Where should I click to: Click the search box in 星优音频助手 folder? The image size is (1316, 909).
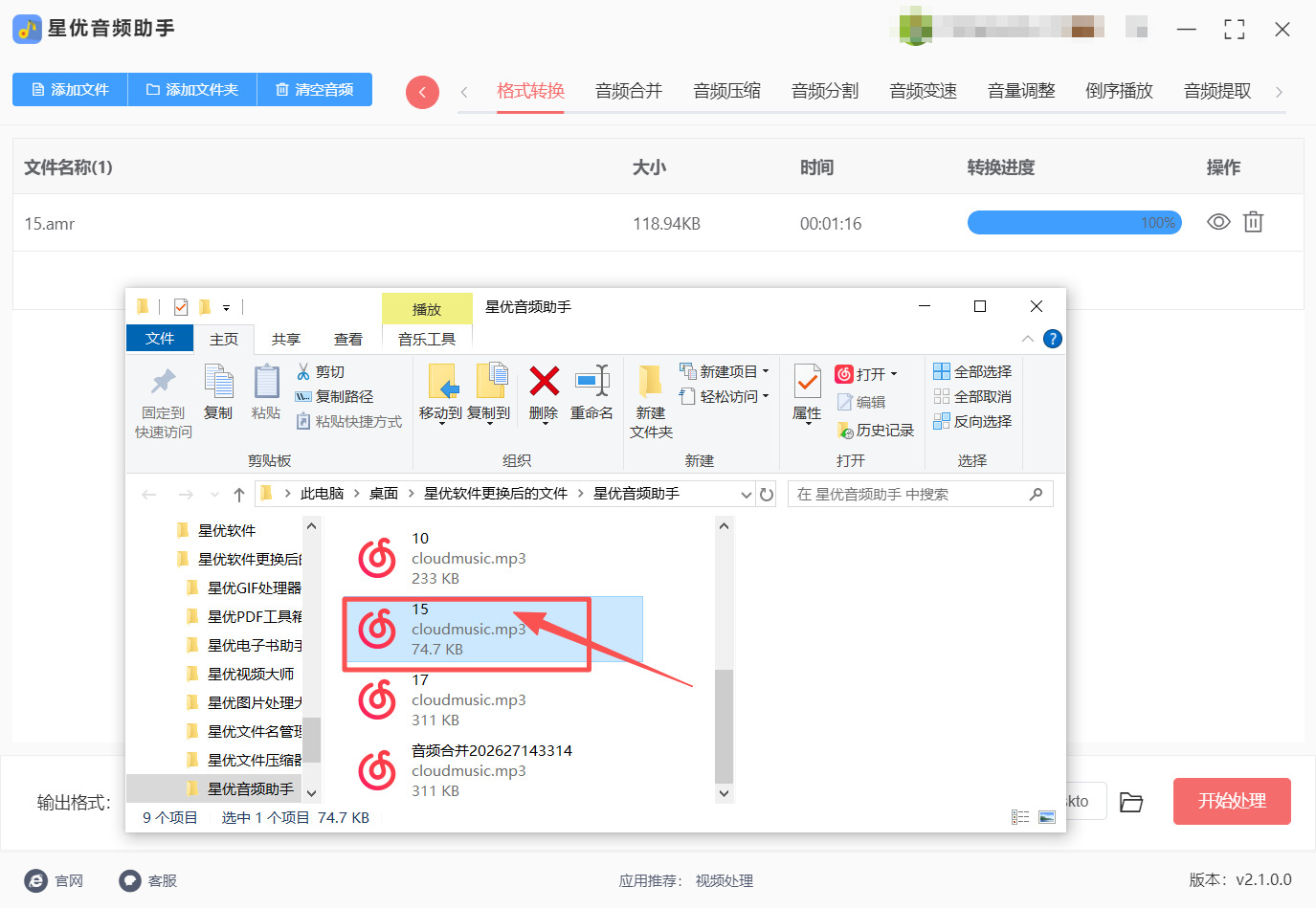point(920,495)
